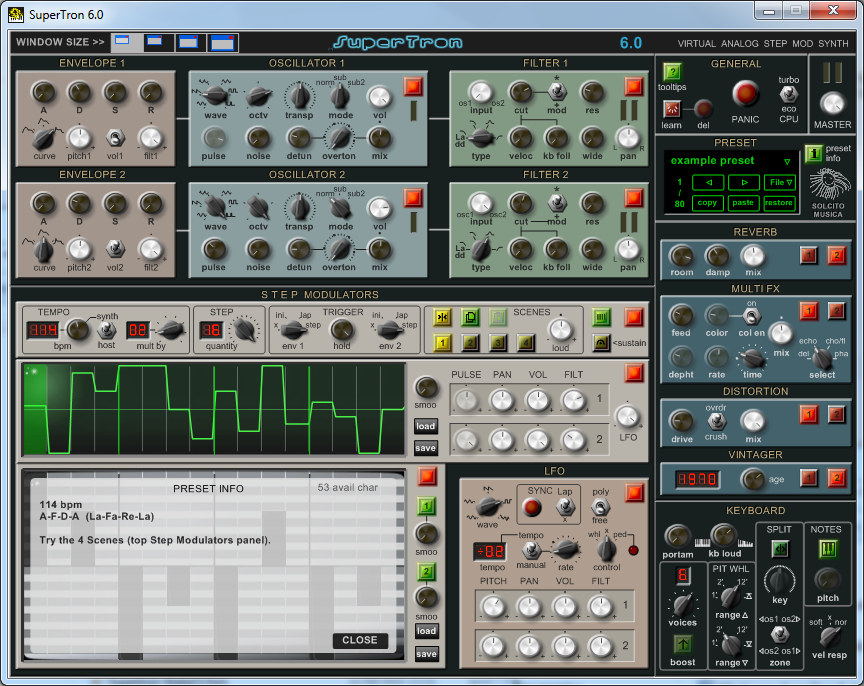Open preset info with the green i button
This screenshot has width=864, height=686.
(813, 154)
